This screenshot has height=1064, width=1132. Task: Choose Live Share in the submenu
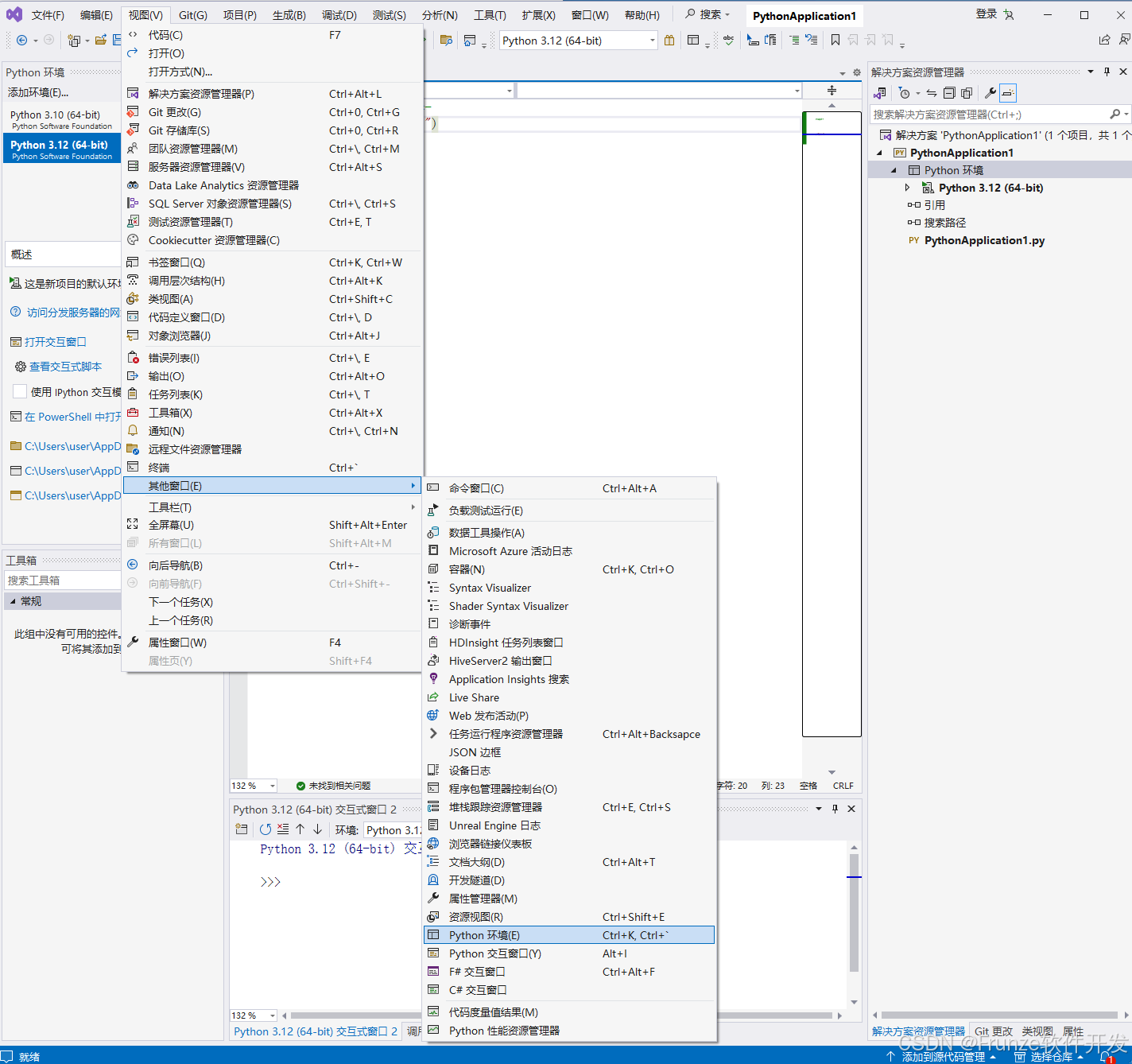(x=569, y=697)
